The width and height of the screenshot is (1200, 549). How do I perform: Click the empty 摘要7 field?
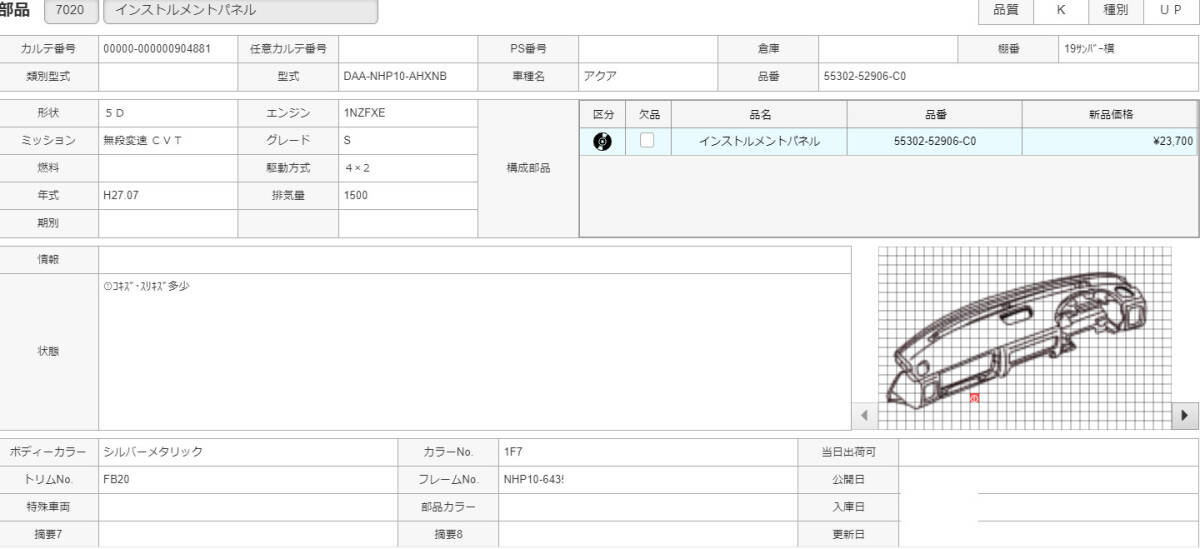(x=247, y=534)
